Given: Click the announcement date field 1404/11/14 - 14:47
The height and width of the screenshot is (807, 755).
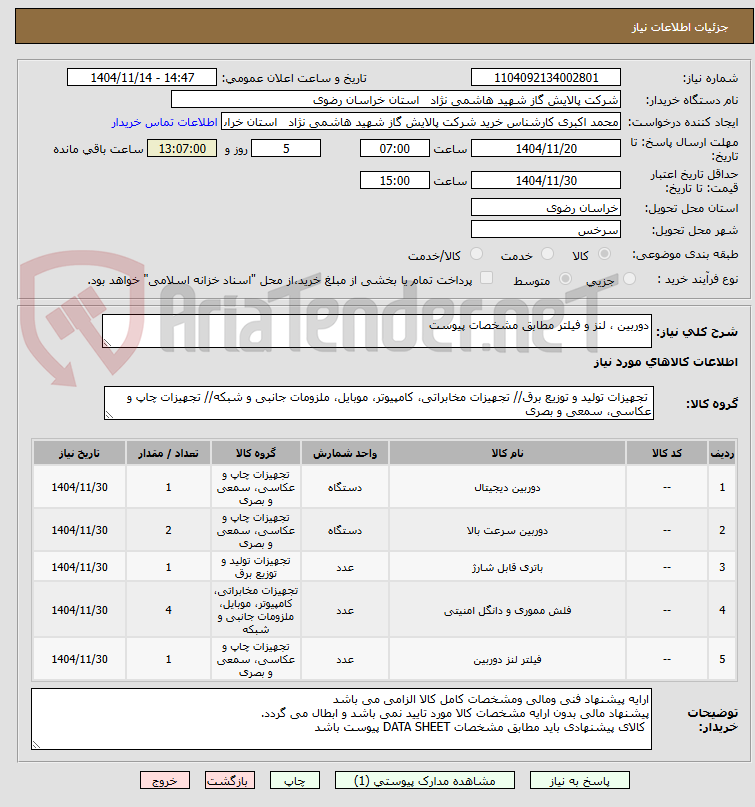Looking at the screenshot, I should (x=142, y=78).
